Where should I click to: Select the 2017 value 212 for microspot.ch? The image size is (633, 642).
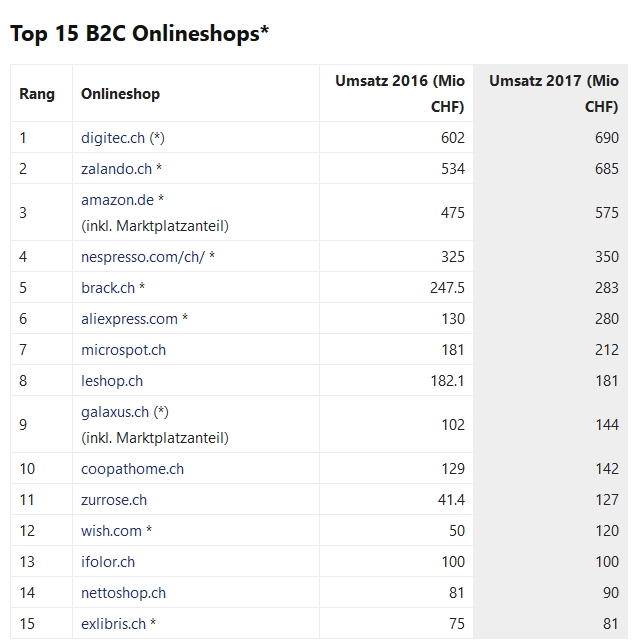(x=607, y=350)
